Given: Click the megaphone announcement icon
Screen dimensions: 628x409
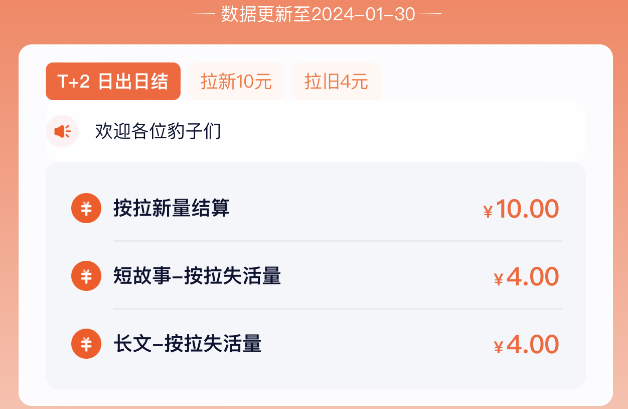Looking at the screenshot, I should point(62,131).
